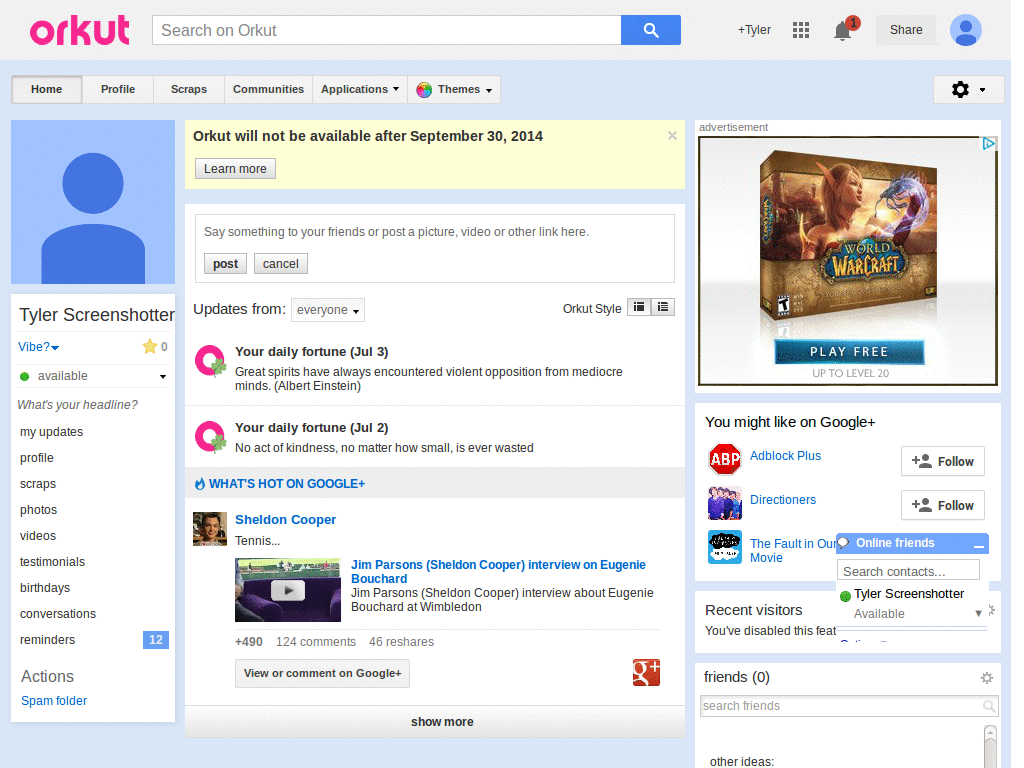Close the Orkut shutdown notice banner
The image size is (1024, 768).
click(672, 136)
